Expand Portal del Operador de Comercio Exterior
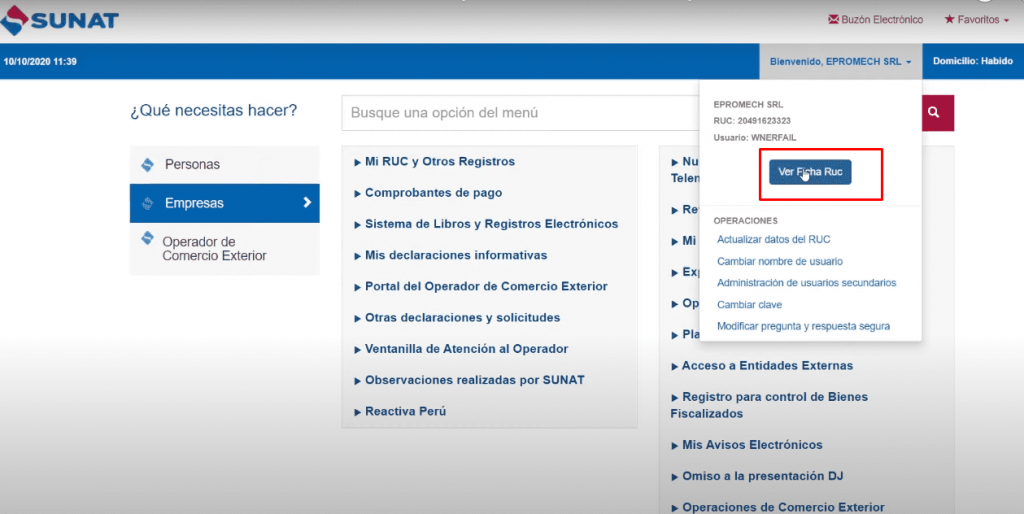This screenshot has width=1024, height=514. click(481, 287)
